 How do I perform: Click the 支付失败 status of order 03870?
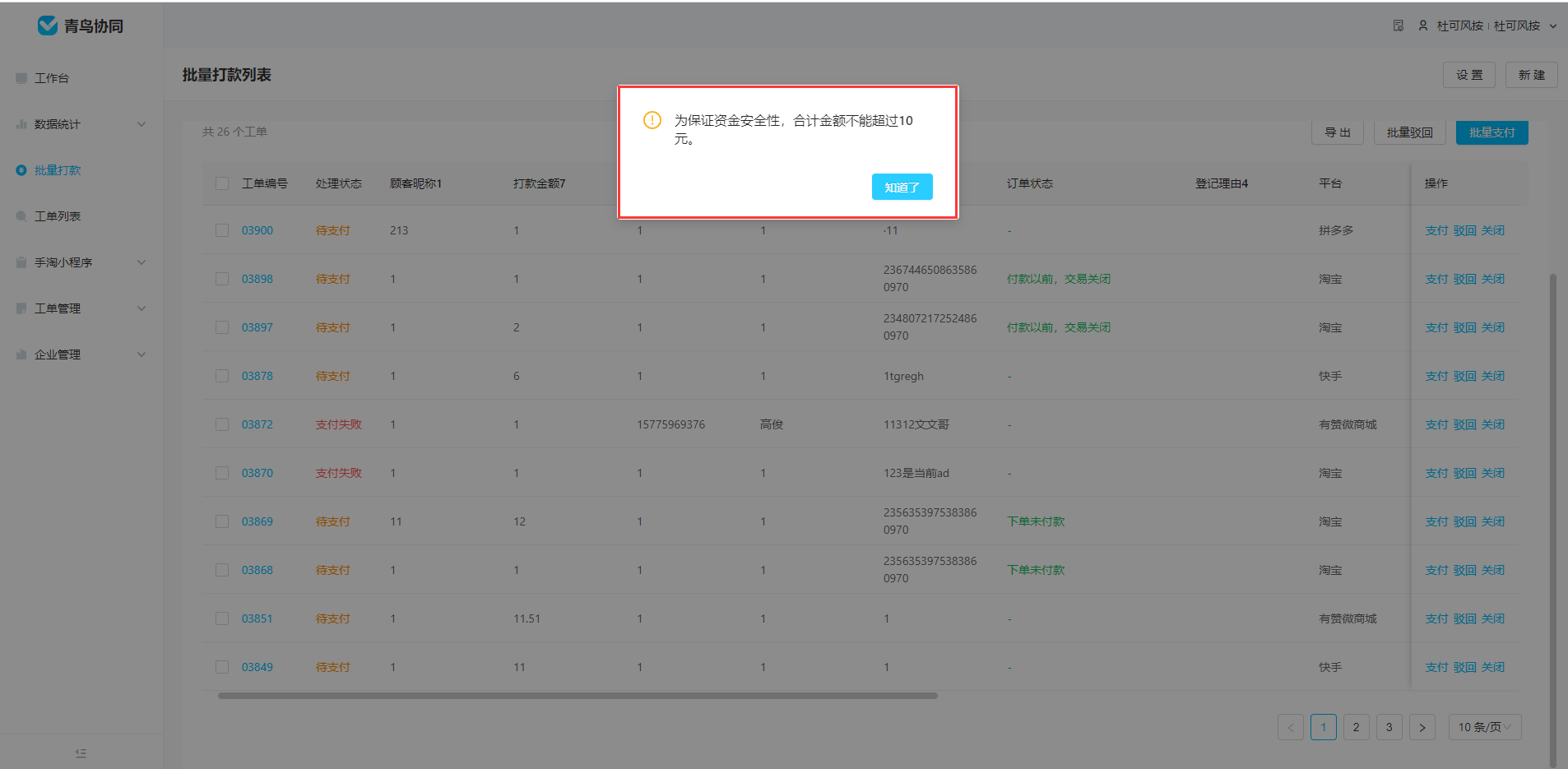pos(339,473)
